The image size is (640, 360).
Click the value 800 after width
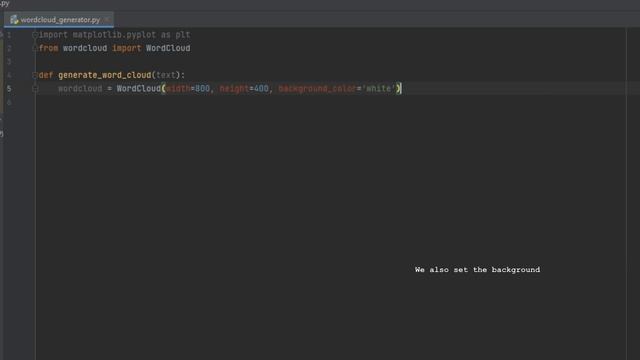pyautogui.click(x=202, y=89)
